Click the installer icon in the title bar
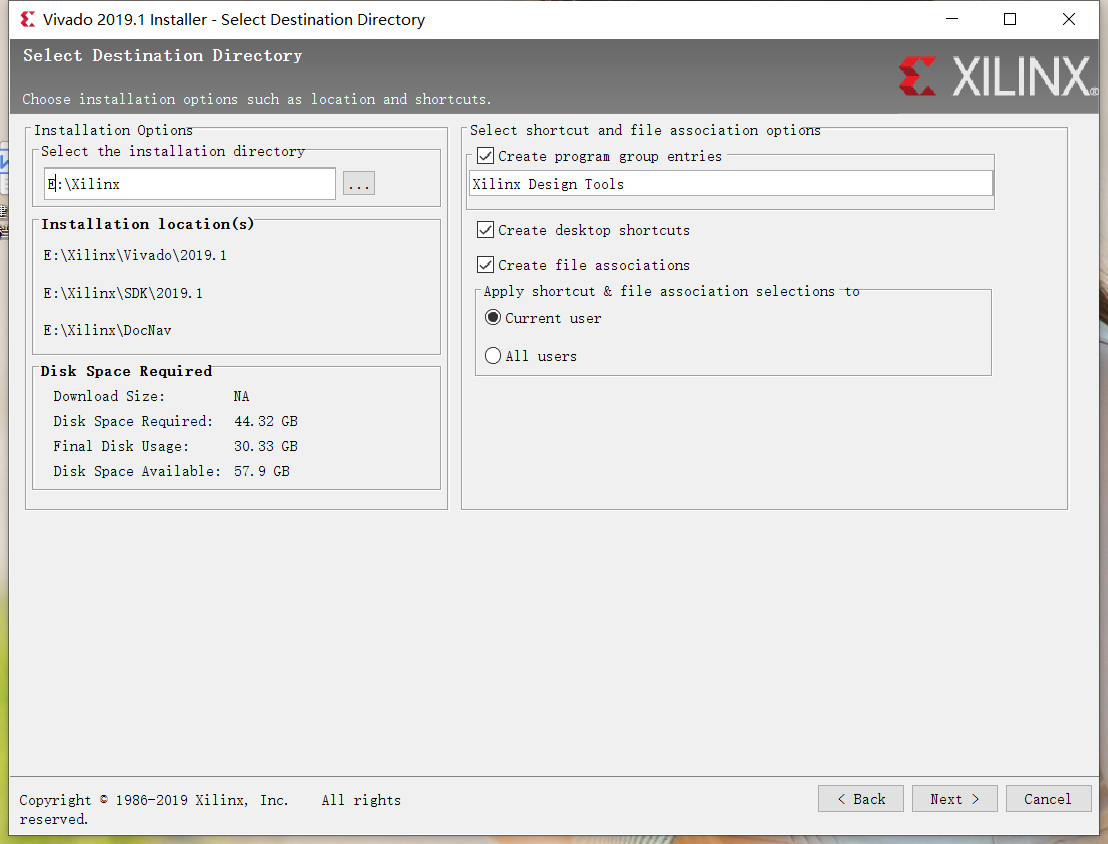This screenshot has height=844, width=1108. pyautogui.click(x=28, y=19)
